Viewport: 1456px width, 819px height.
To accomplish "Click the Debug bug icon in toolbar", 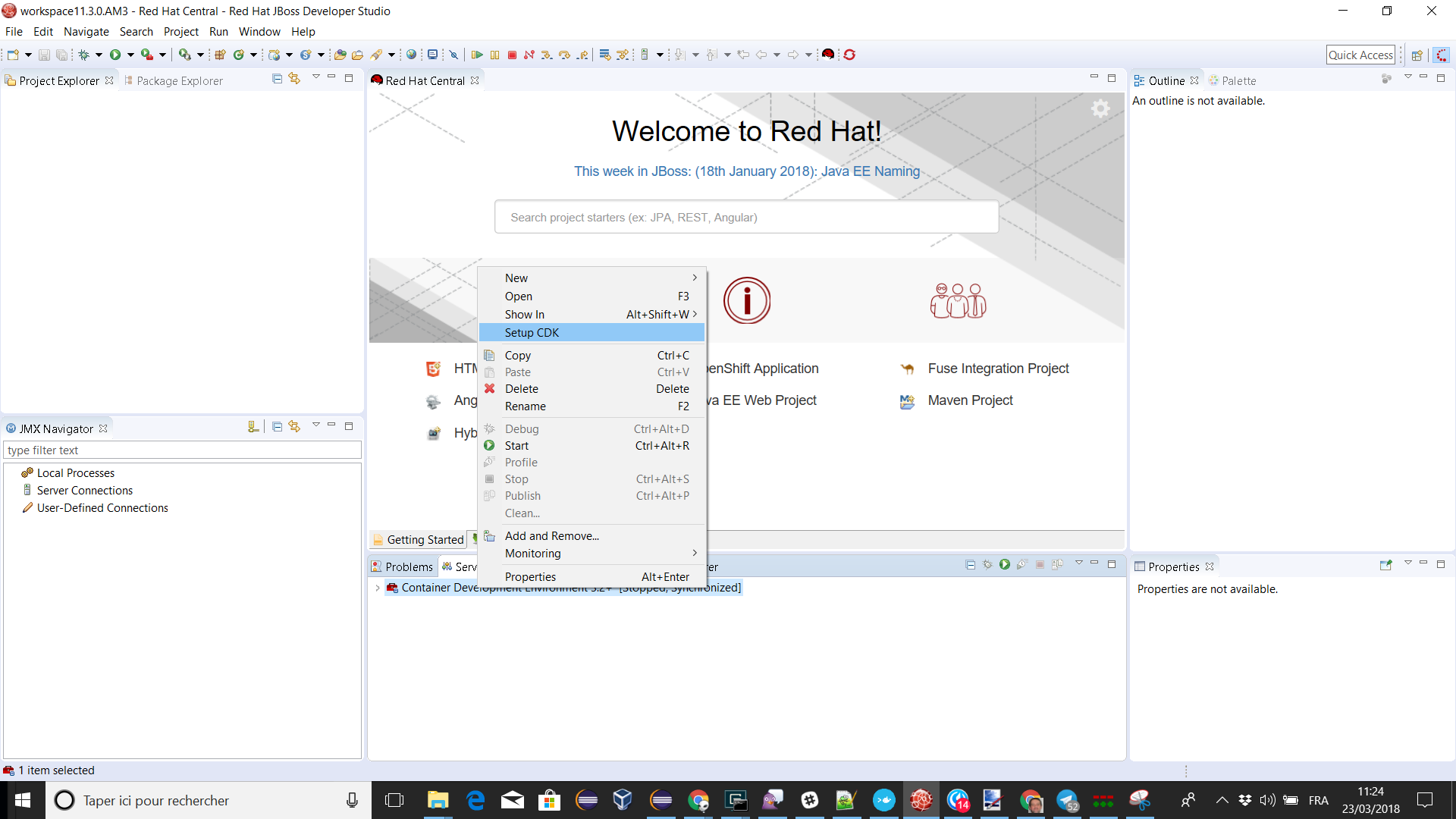I will (x=84, y=55).
